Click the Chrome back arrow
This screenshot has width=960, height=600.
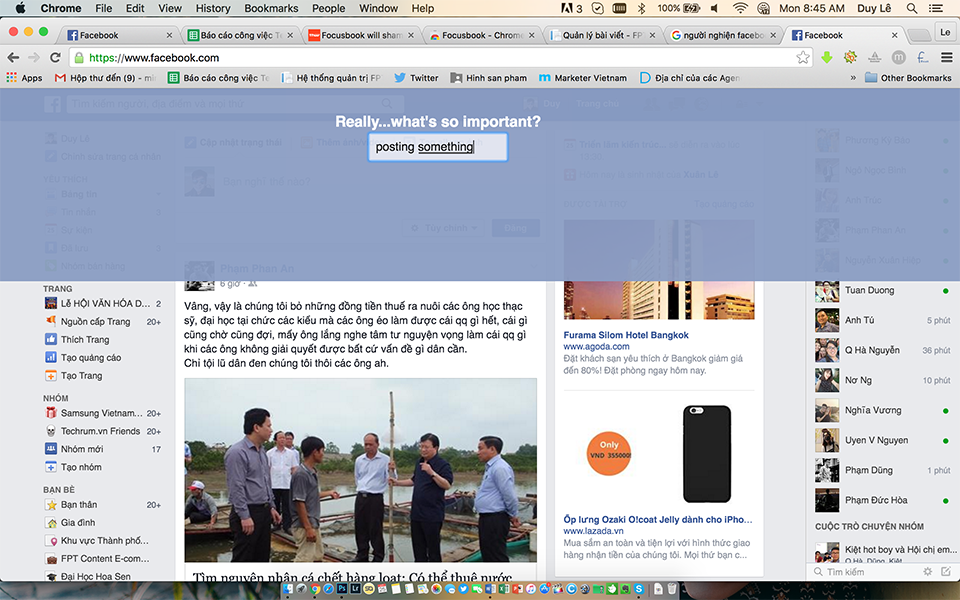13,58
